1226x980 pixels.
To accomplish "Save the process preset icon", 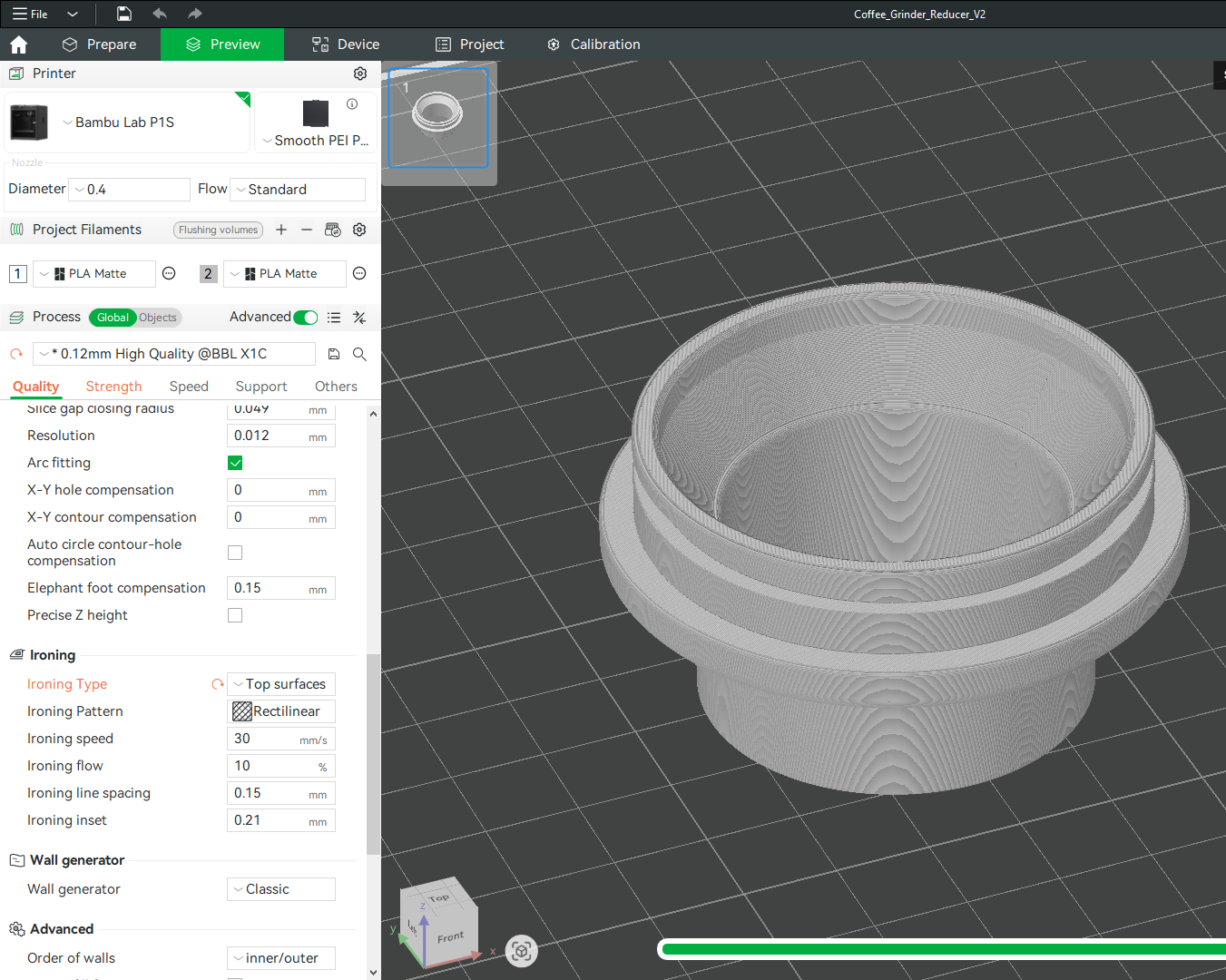I will click(334, 354).
